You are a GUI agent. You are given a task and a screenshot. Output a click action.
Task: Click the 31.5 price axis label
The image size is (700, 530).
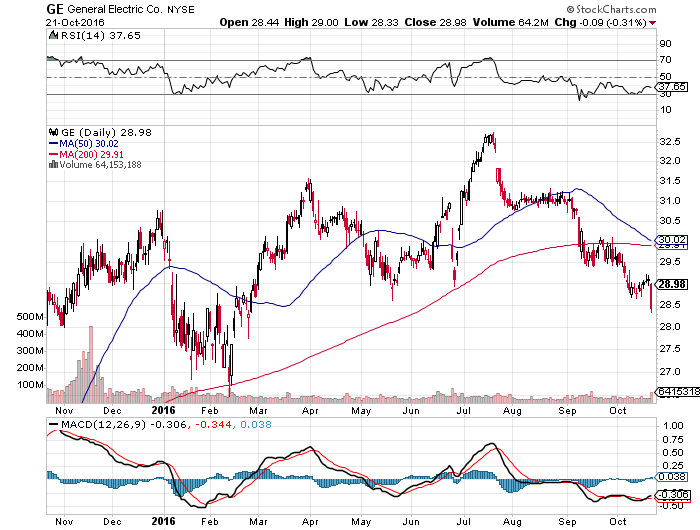pos(670,181)
